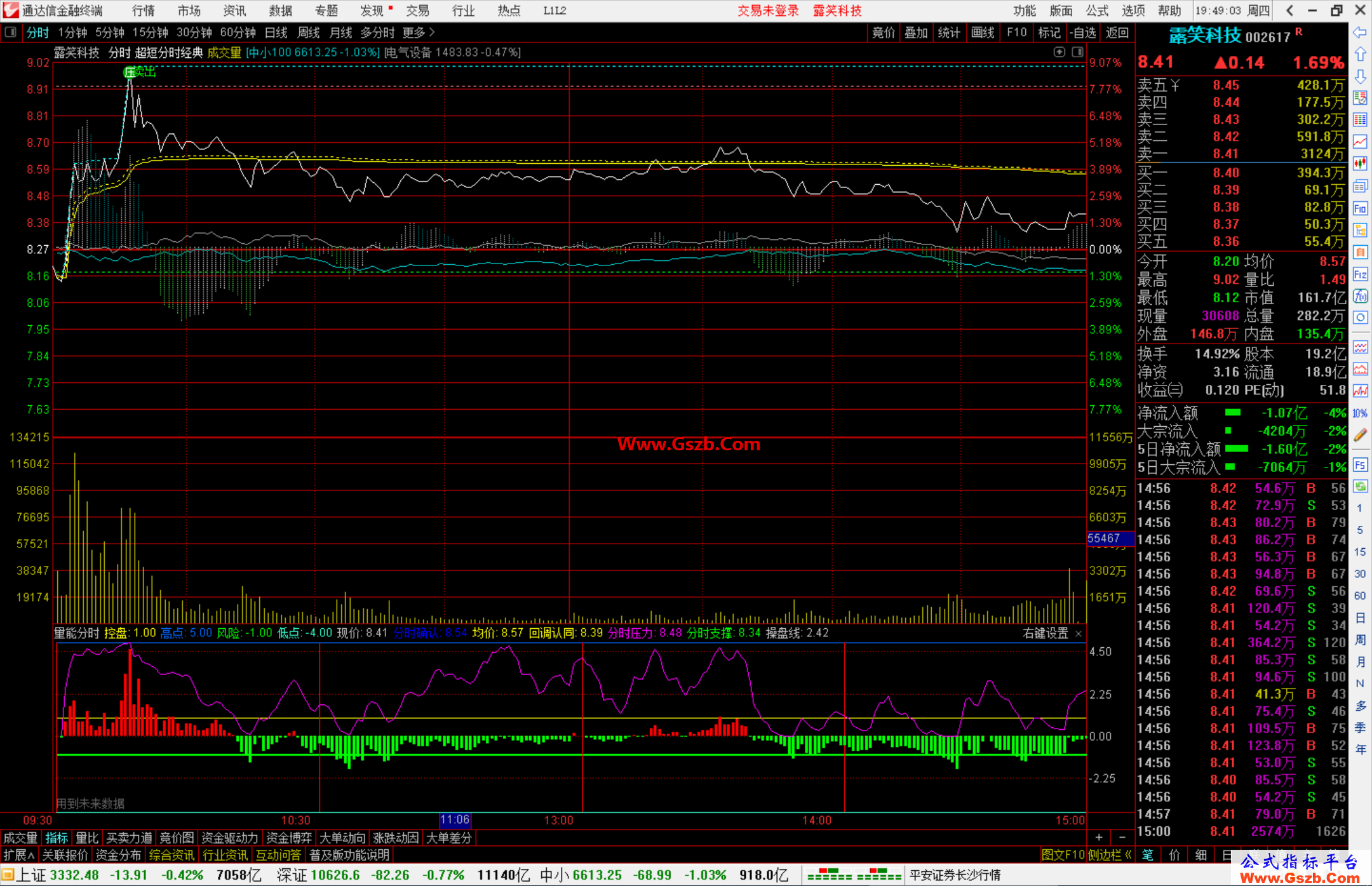The height and width of the screenshot is (886, 1372).
Task: Click the -自选 remove from watchlist button
Action: (1082, 32)
